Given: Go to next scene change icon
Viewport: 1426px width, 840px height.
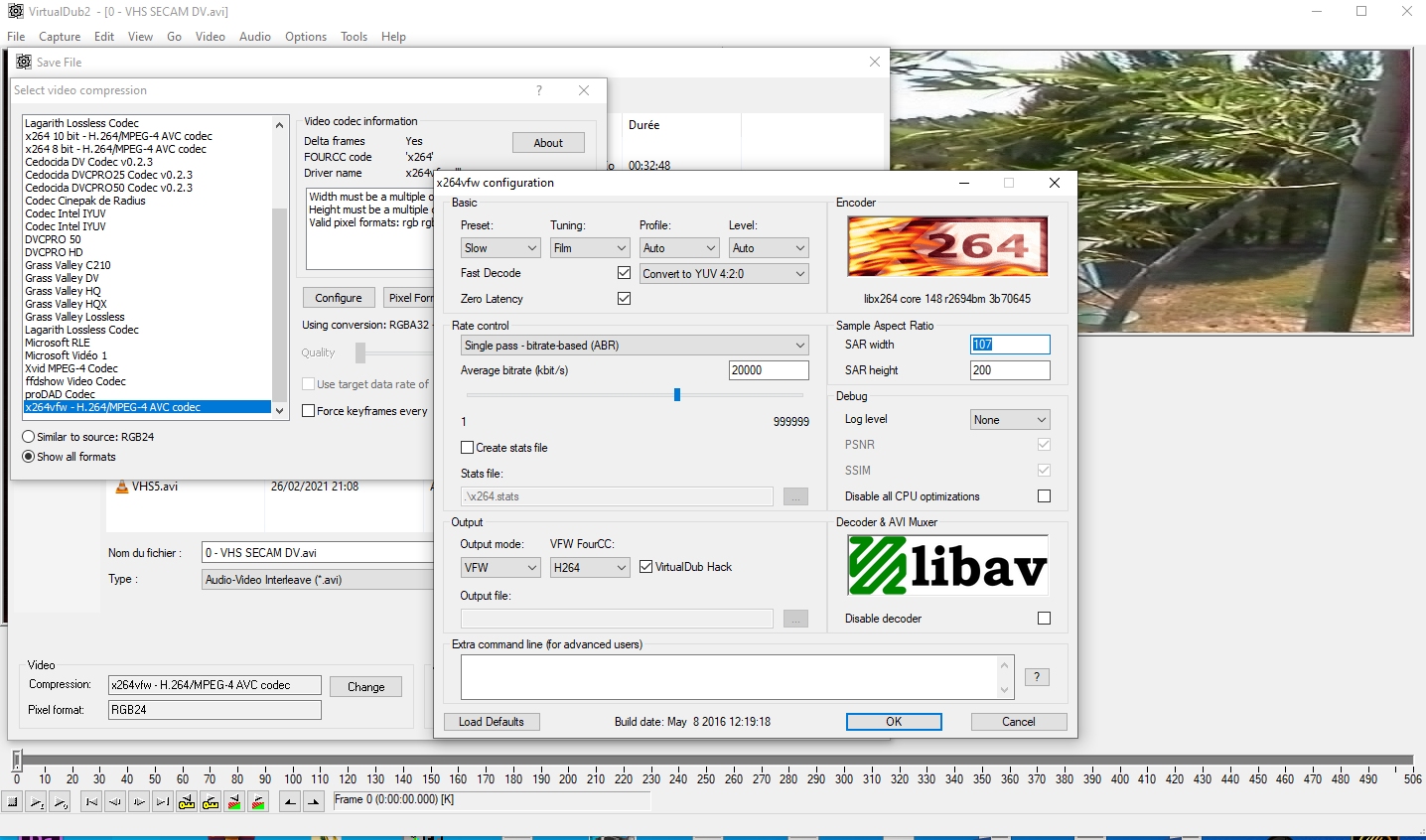Looking at the screenshot, I should (x=258, y=802).
